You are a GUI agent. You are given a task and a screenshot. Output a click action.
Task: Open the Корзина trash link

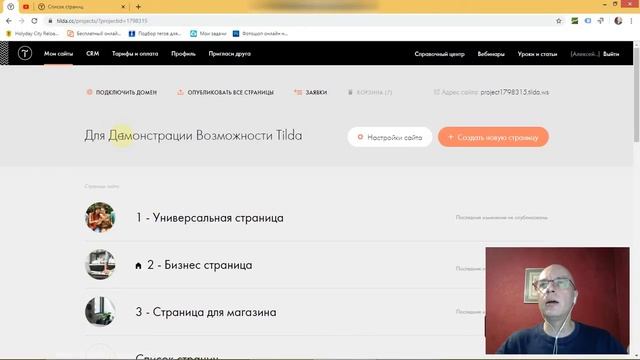tap(370, 92)
